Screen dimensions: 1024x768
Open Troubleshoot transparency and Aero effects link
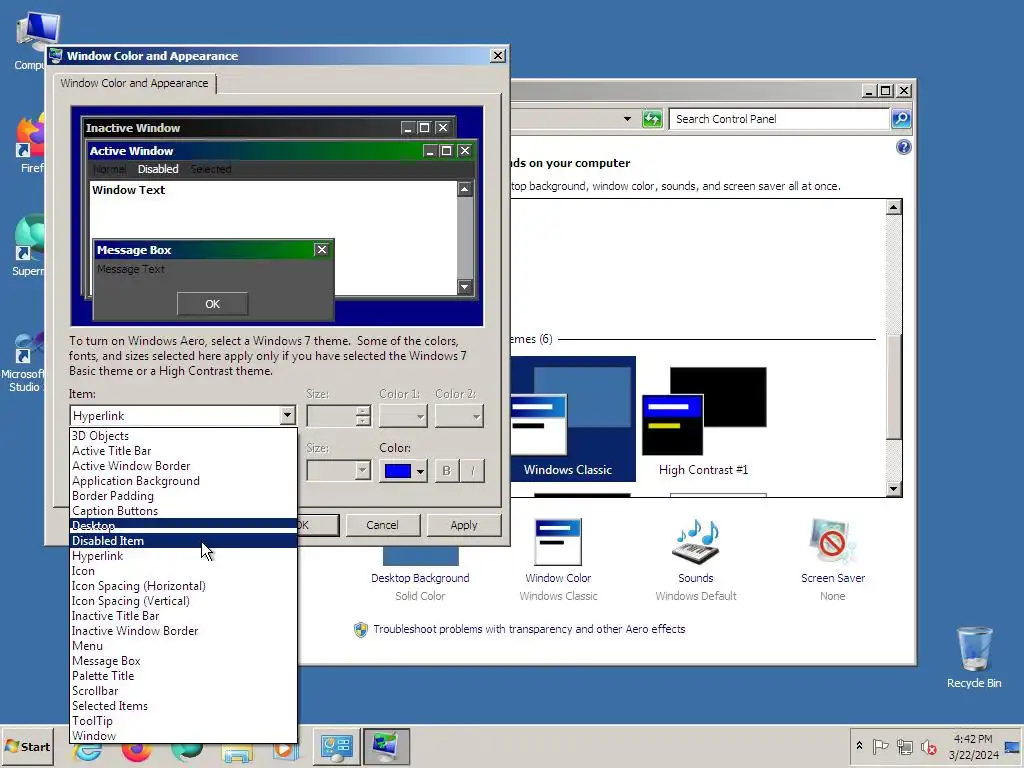click(529, 629)
